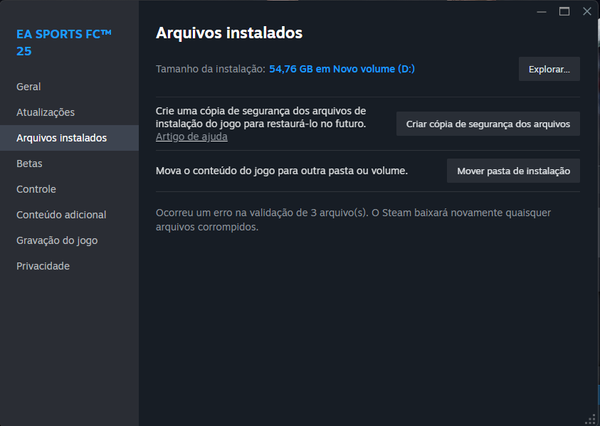This screenshot has width=600, height=426.
Task: Click the EA SPORTS FC 25 title
Action: pos(64,42)
